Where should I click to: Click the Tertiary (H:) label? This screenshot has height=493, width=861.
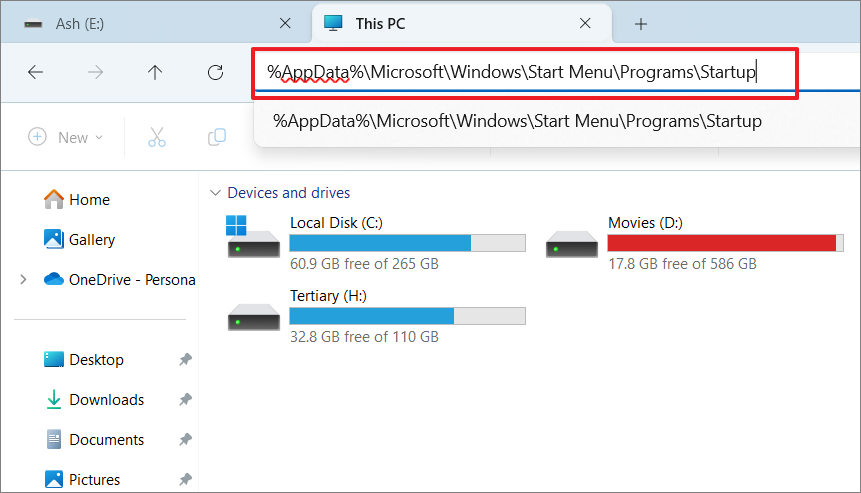pyautogui.click(x=328, y=296)
